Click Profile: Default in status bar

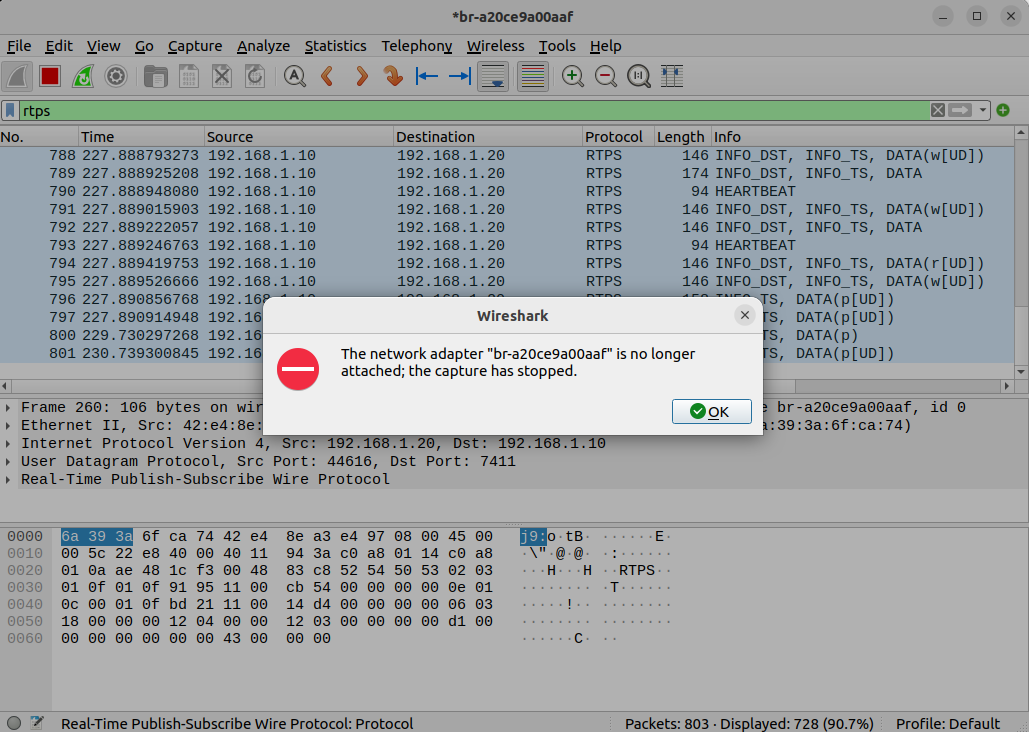pos(948,723)
